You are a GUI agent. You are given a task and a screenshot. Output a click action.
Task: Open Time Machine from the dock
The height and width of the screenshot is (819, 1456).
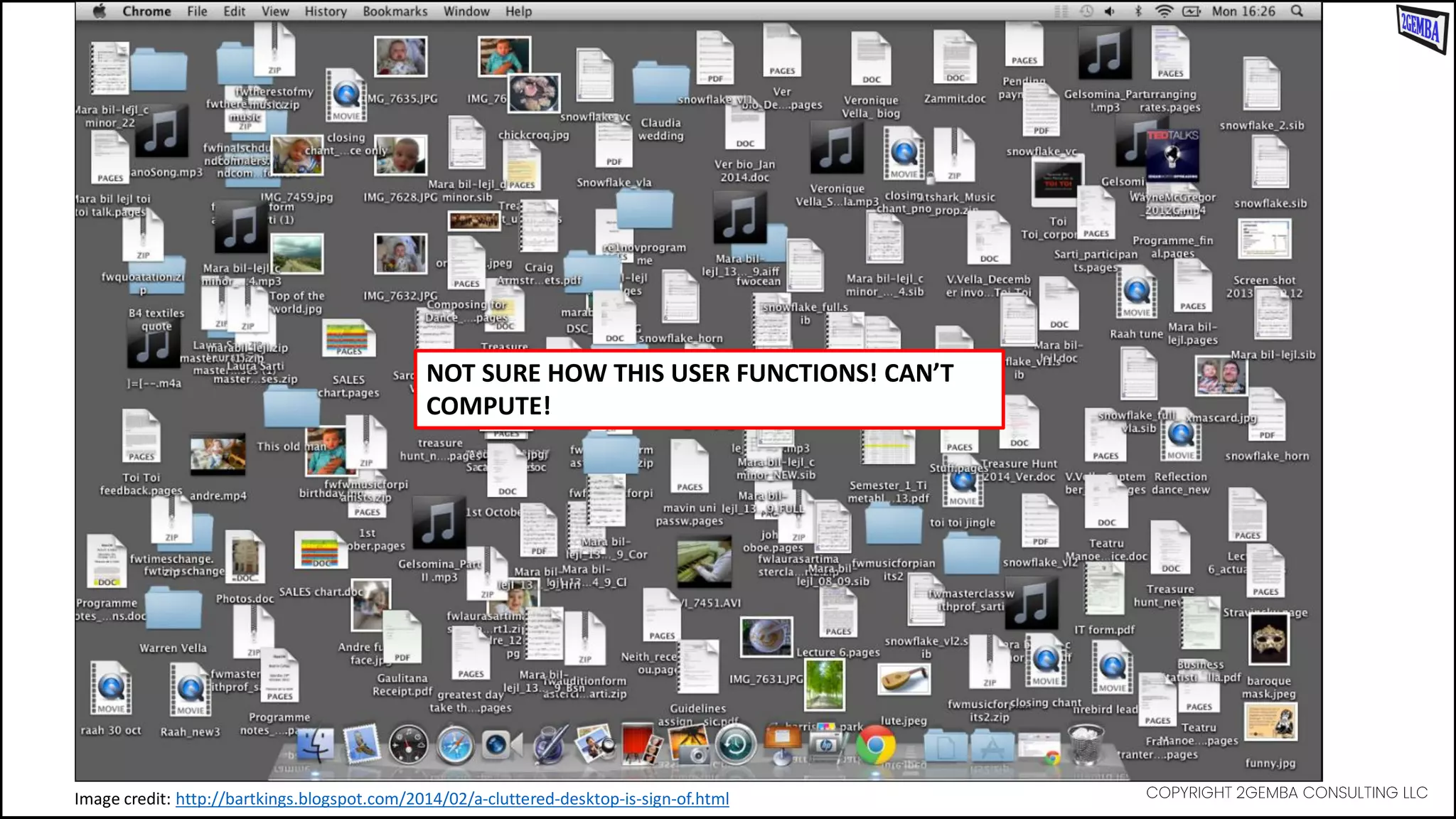point(735,745)
